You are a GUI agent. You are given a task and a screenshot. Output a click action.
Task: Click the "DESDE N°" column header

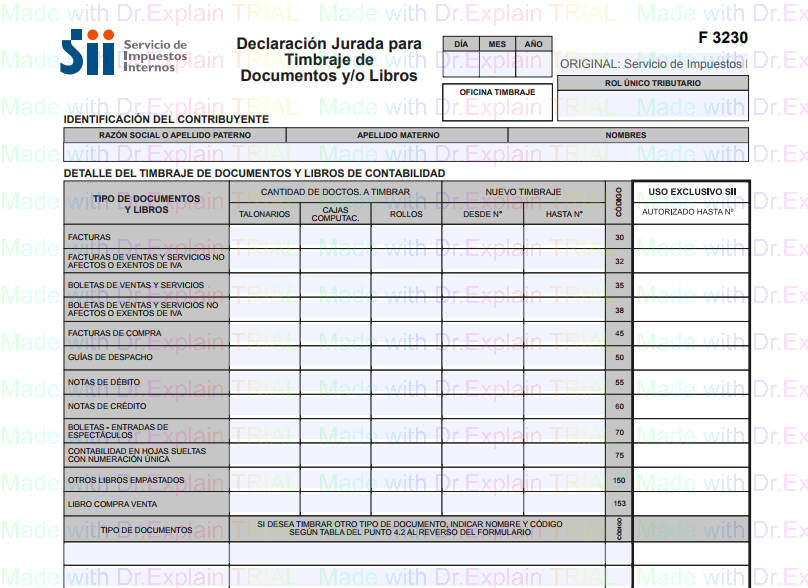(482, 214)
